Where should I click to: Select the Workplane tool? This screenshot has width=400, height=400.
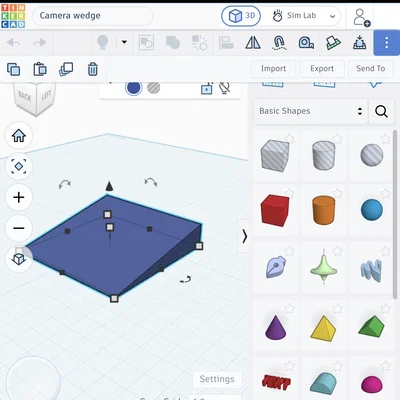[x=333, y=43]
